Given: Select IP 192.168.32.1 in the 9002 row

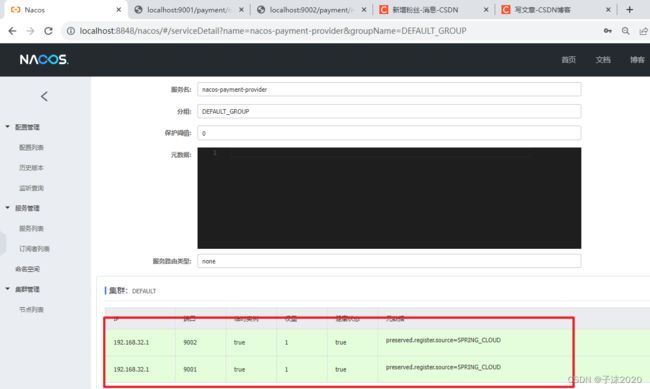Looking at the screenshot, I should click(x=131, y=343).
